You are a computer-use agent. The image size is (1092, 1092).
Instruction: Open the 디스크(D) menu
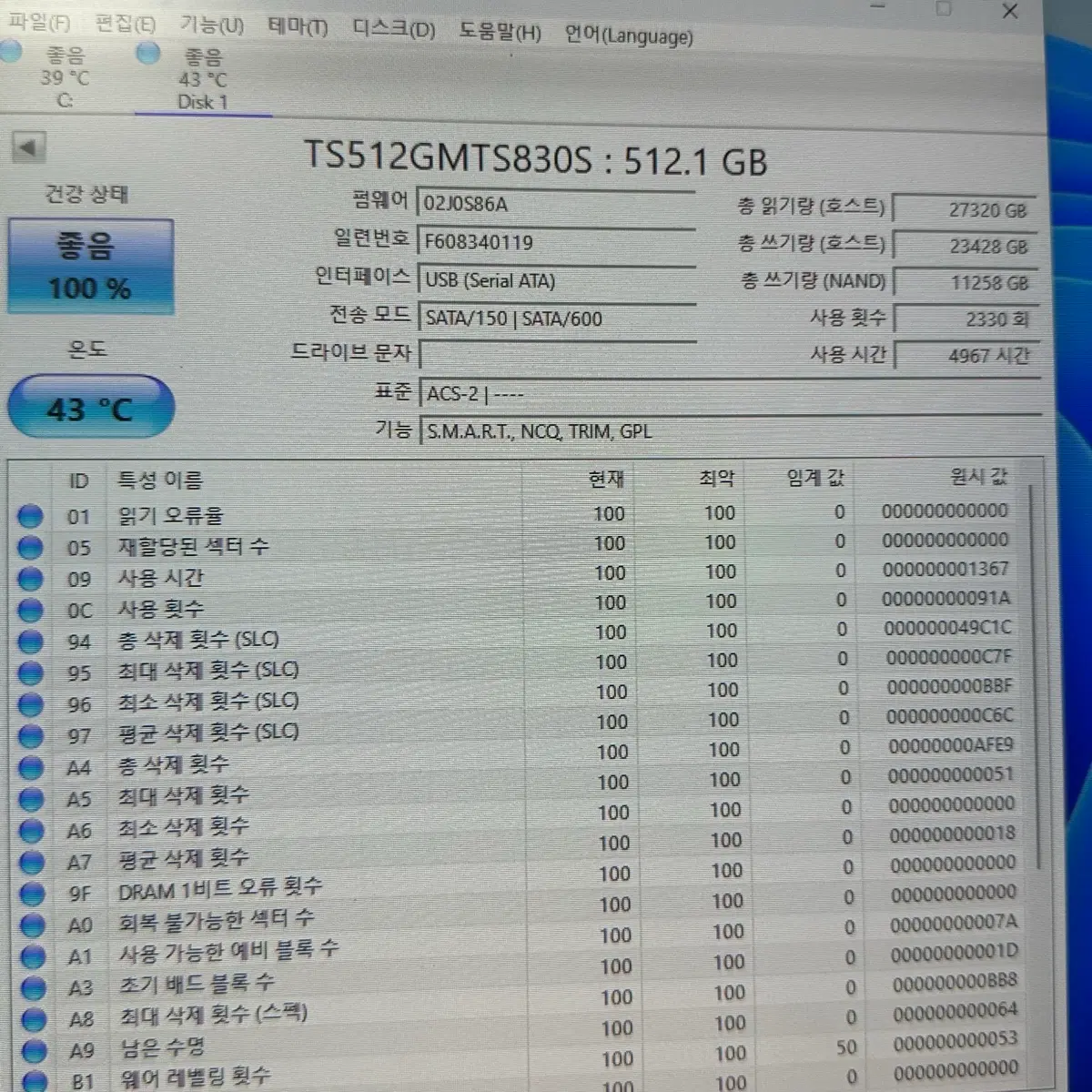[x=394, y=29]
